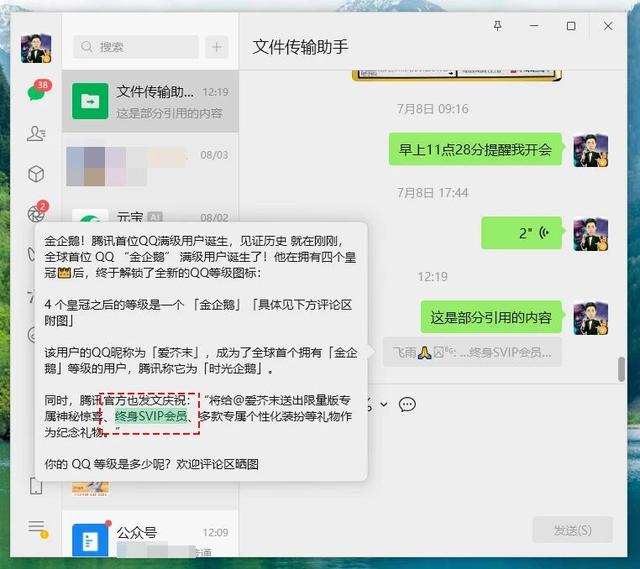The width and height of the screenshot is (640, 569).
Task: Click highlighted 终身SVIP会员 text in popup
Action: (151, 416)
